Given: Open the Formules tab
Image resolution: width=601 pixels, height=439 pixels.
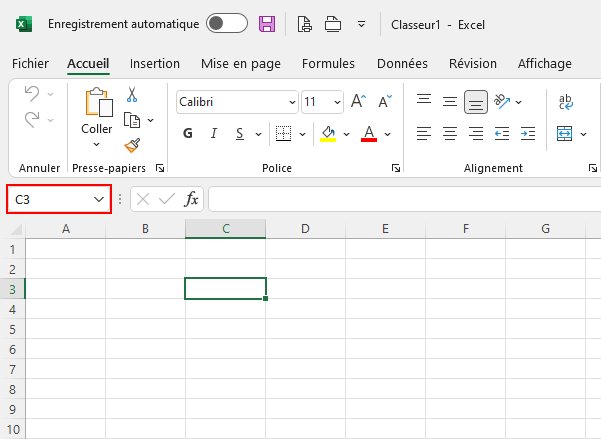Looking at the screenshot, I should tap(328, 64).
